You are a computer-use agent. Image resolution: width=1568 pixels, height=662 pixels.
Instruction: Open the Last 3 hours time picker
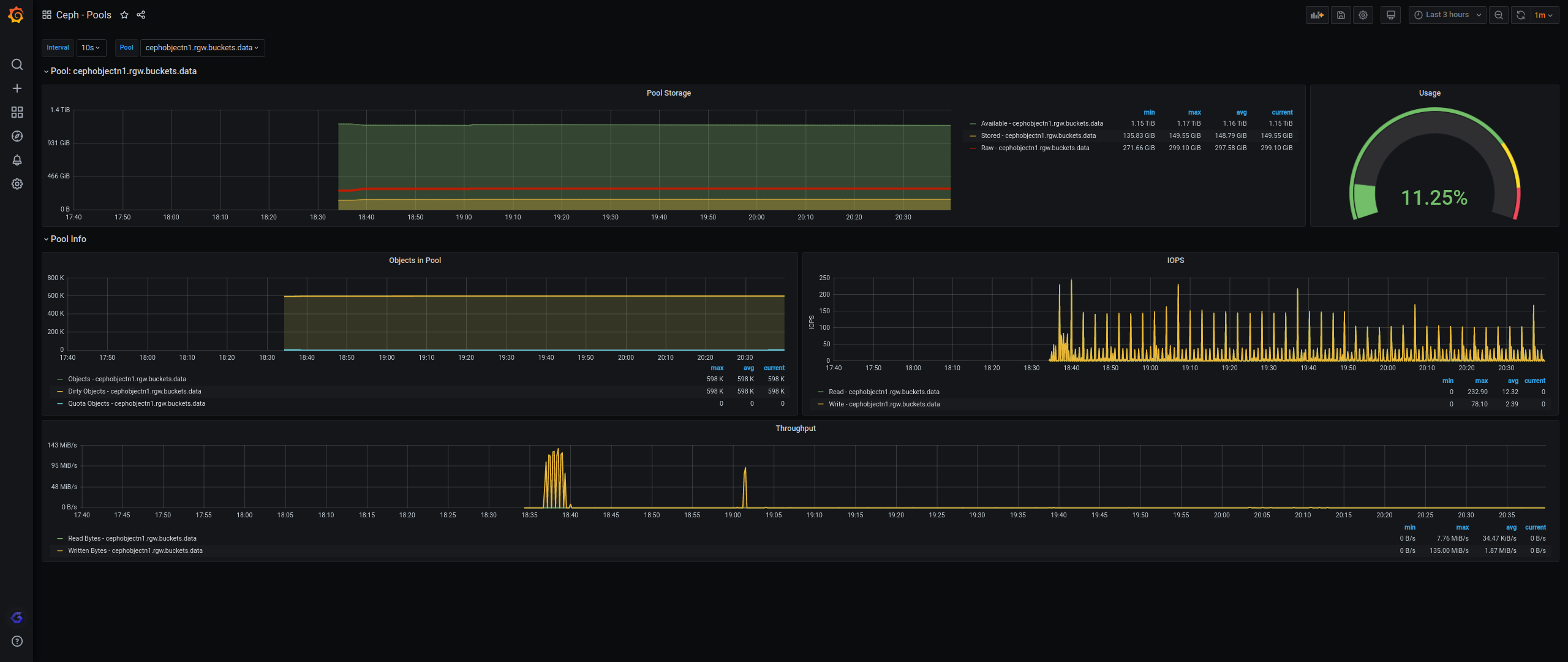click(x=1447, y=15)
